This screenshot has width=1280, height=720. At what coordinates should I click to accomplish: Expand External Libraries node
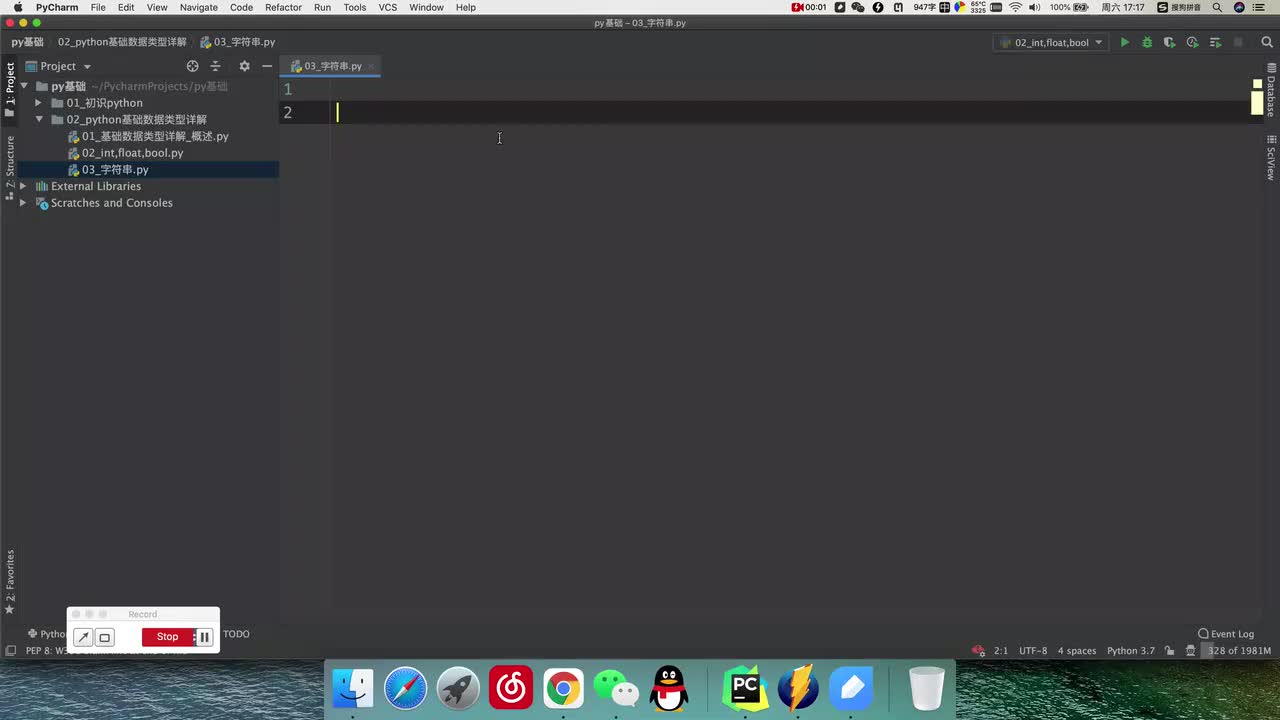coord(23,186)
